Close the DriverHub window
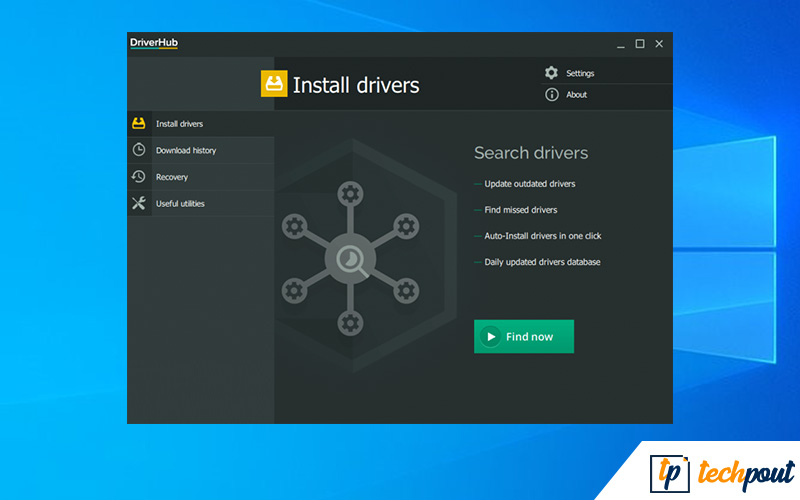 click(x=659, y=44)
